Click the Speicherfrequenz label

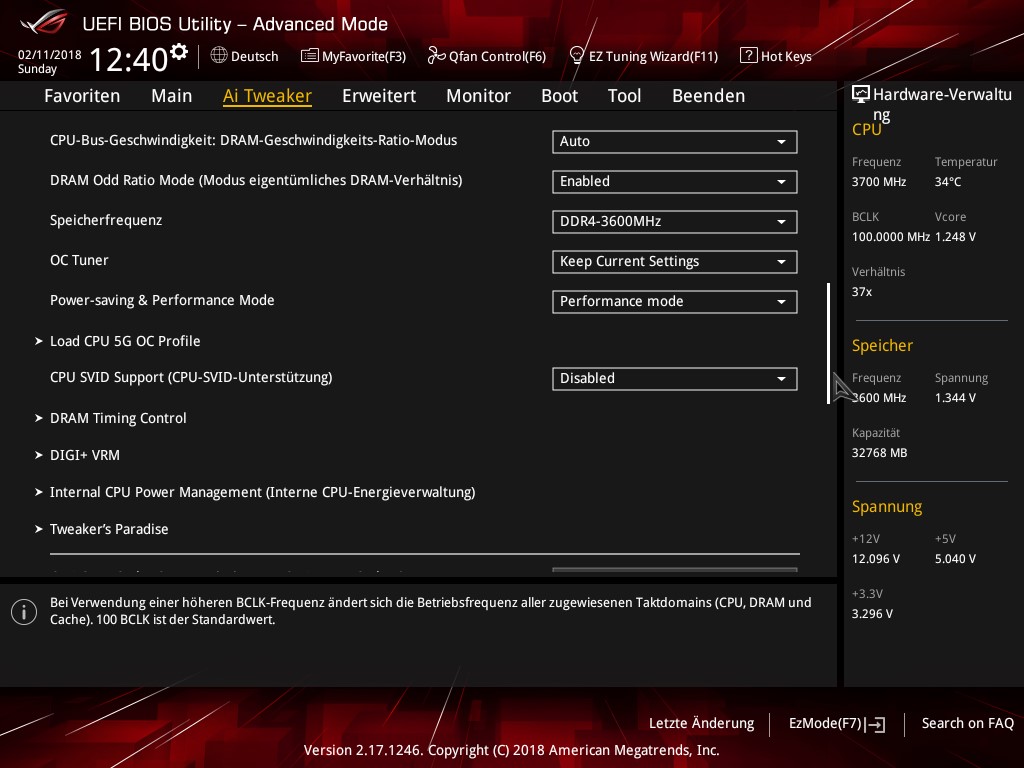pos(106,220)
